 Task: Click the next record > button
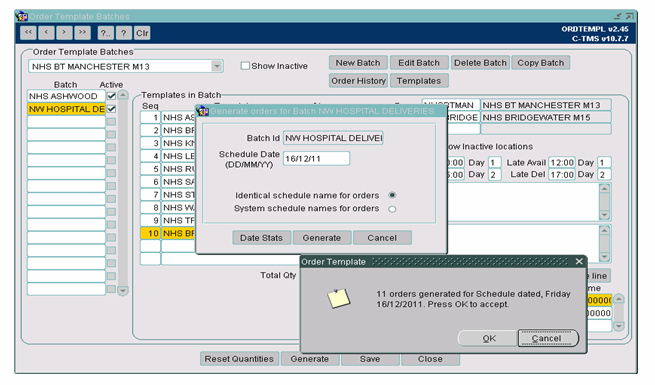[x=64, y=33]
